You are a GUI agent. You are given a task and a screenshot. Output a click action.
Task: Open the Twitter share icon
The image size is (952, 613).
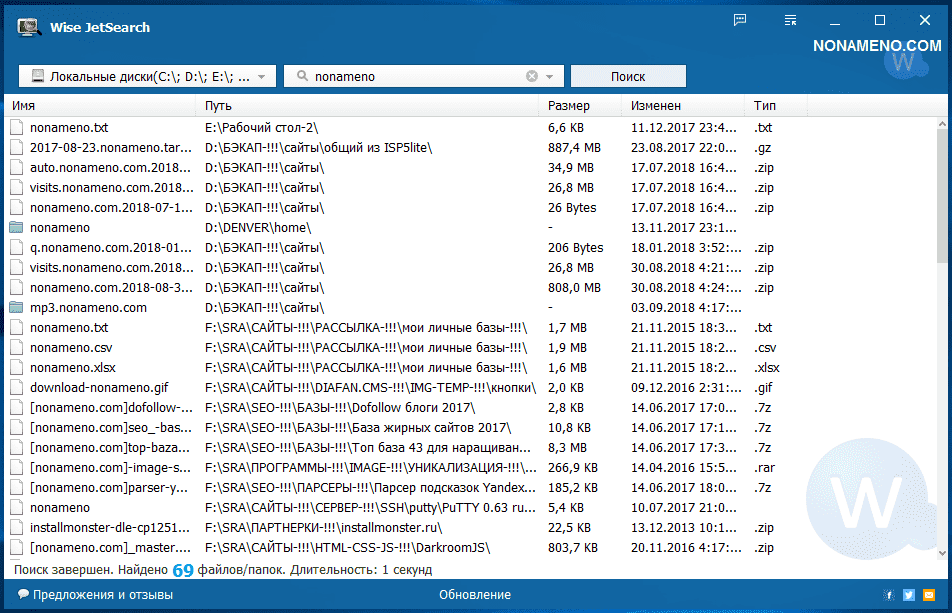click(909, 595)
